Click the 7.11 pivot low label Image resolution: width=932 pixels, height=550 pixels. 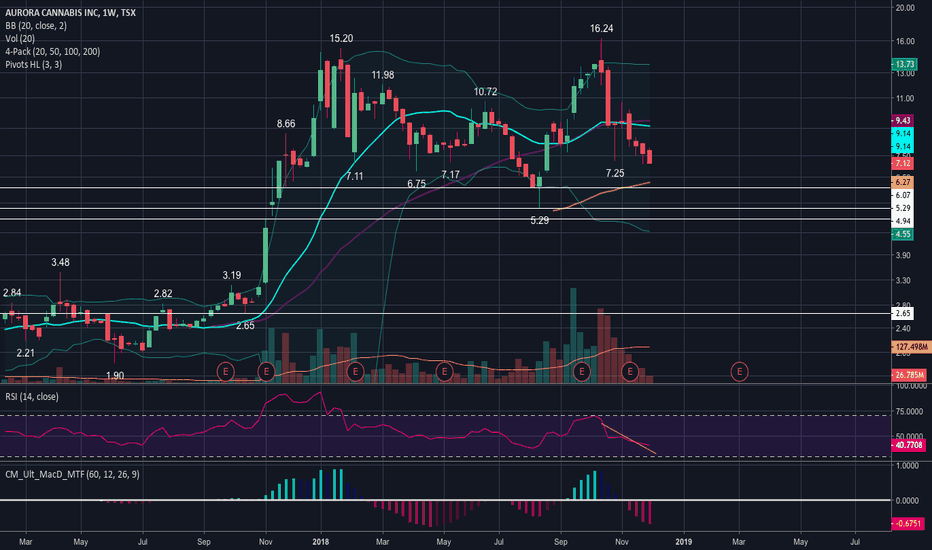[x=354, y=176]
